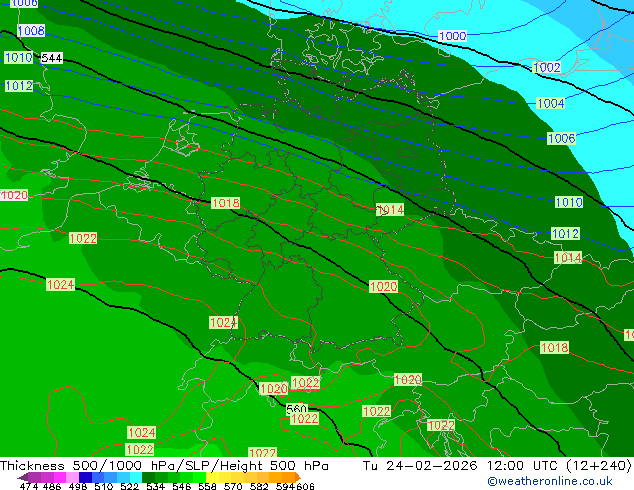Select the black 544 height label
634x490 pixels.
click(52, 58)
